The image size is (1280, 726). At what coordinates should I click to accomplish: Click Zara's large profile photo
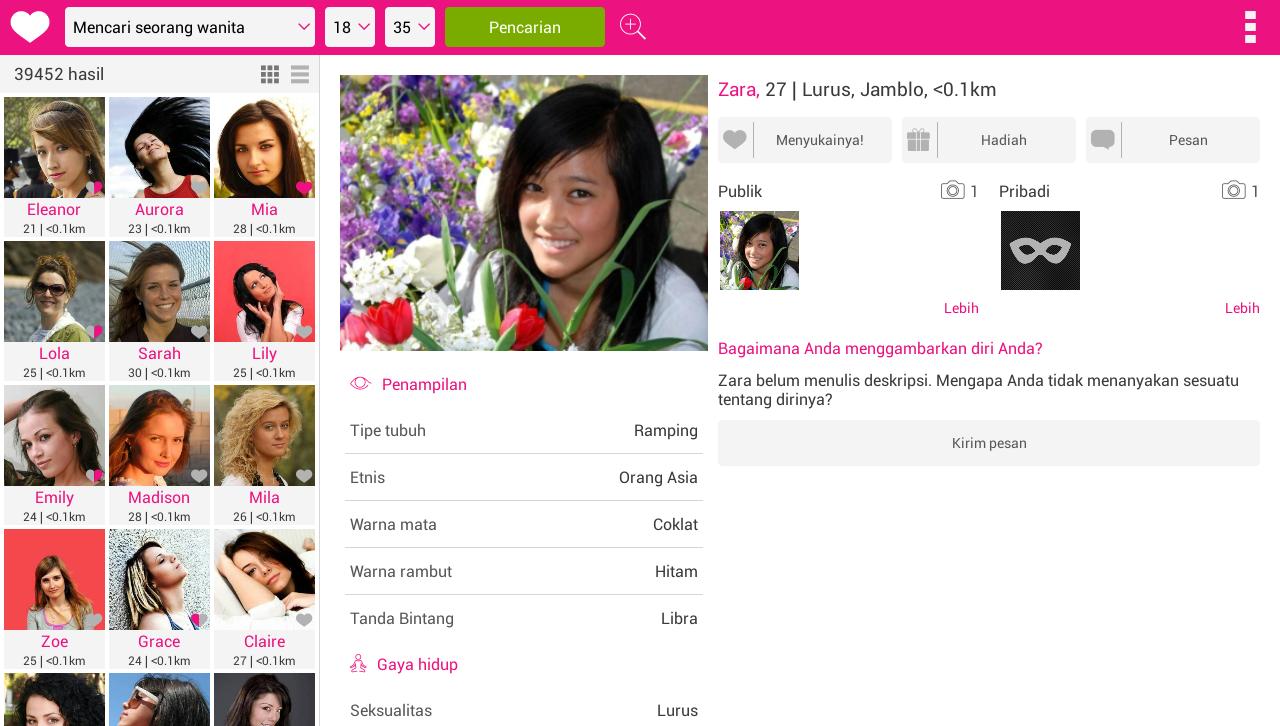[x=524, y=213]
